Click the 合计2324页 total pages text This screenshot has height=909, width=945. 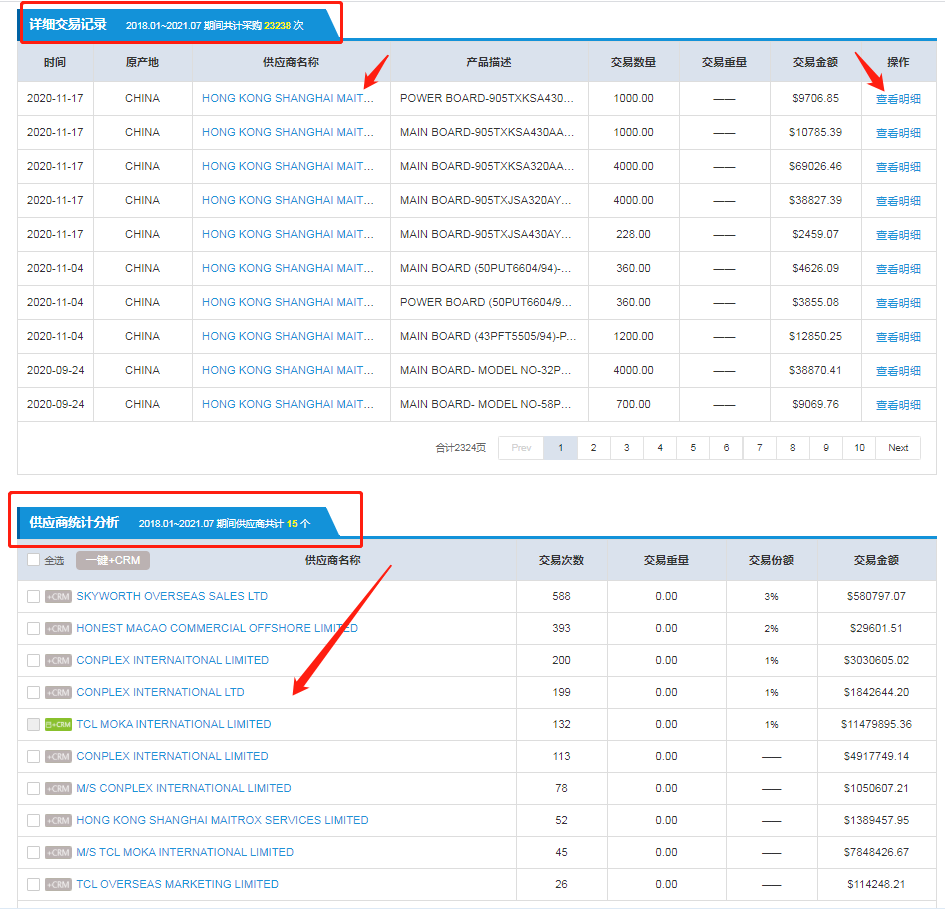[460, 447]
